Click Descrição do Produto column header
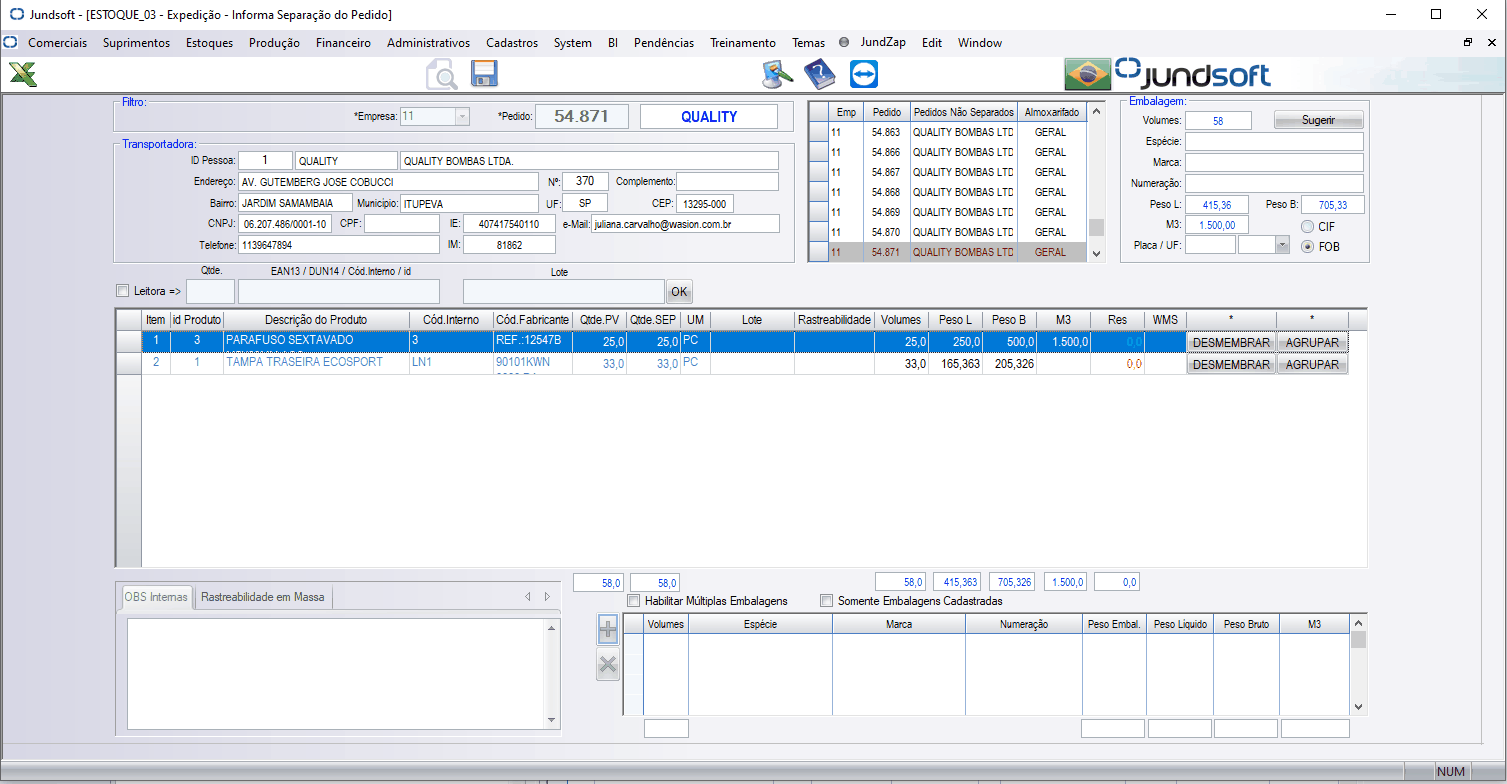1507x784 pixels. point(316,319)
